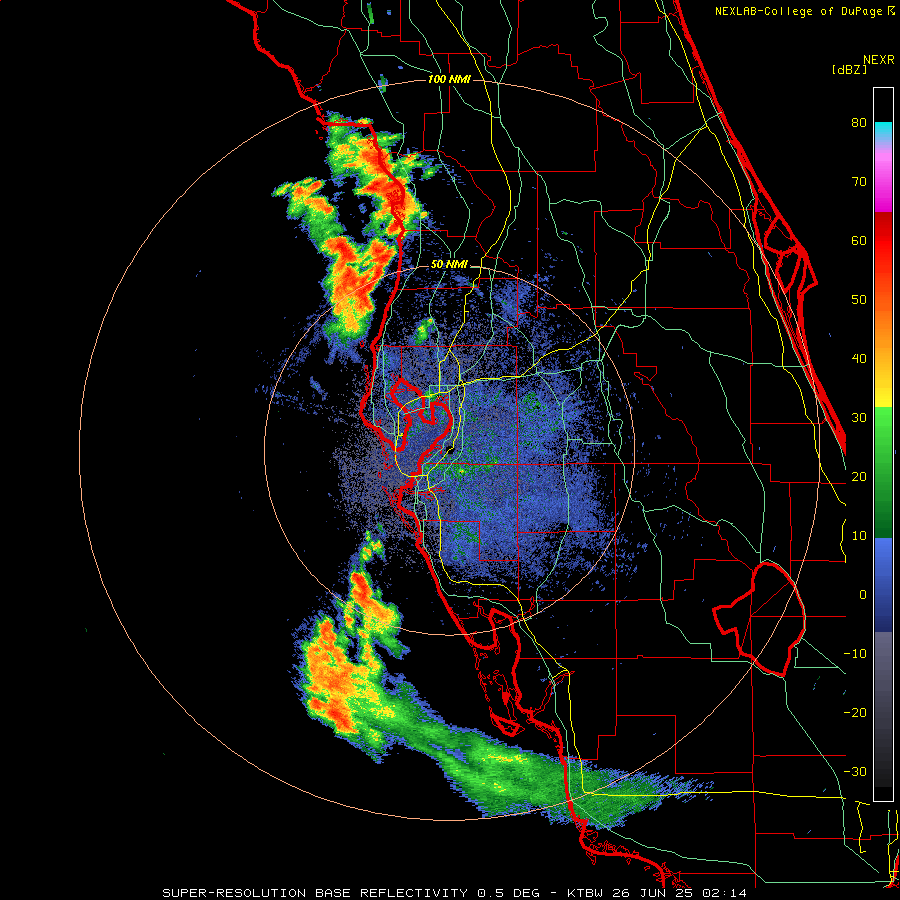Pick the orange band on the color scale

883,330
